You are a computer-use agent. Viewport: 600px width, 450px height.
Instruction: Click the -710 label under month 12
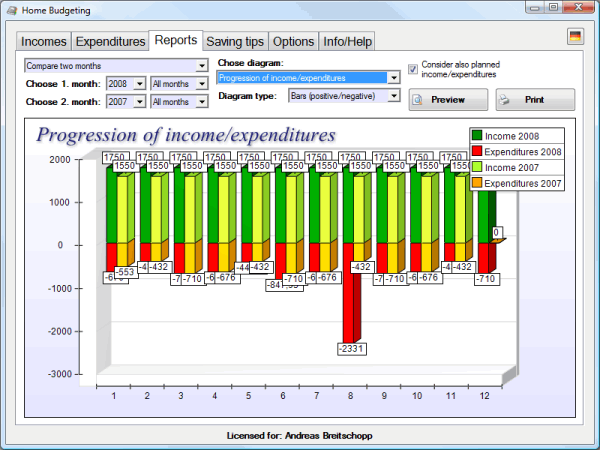click(487, 279)
